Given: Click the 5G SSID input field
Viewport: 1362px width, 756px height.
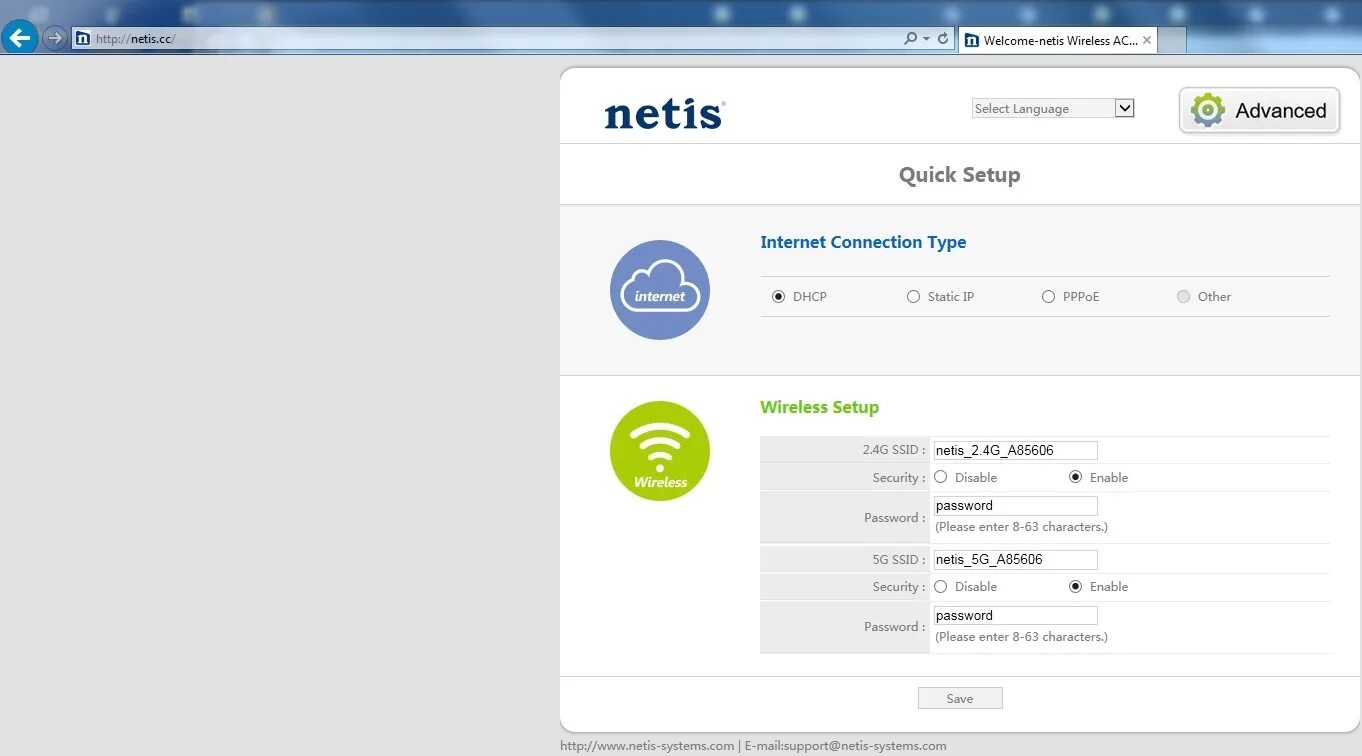Looking at the screenshot, I should coord(1015,559).
